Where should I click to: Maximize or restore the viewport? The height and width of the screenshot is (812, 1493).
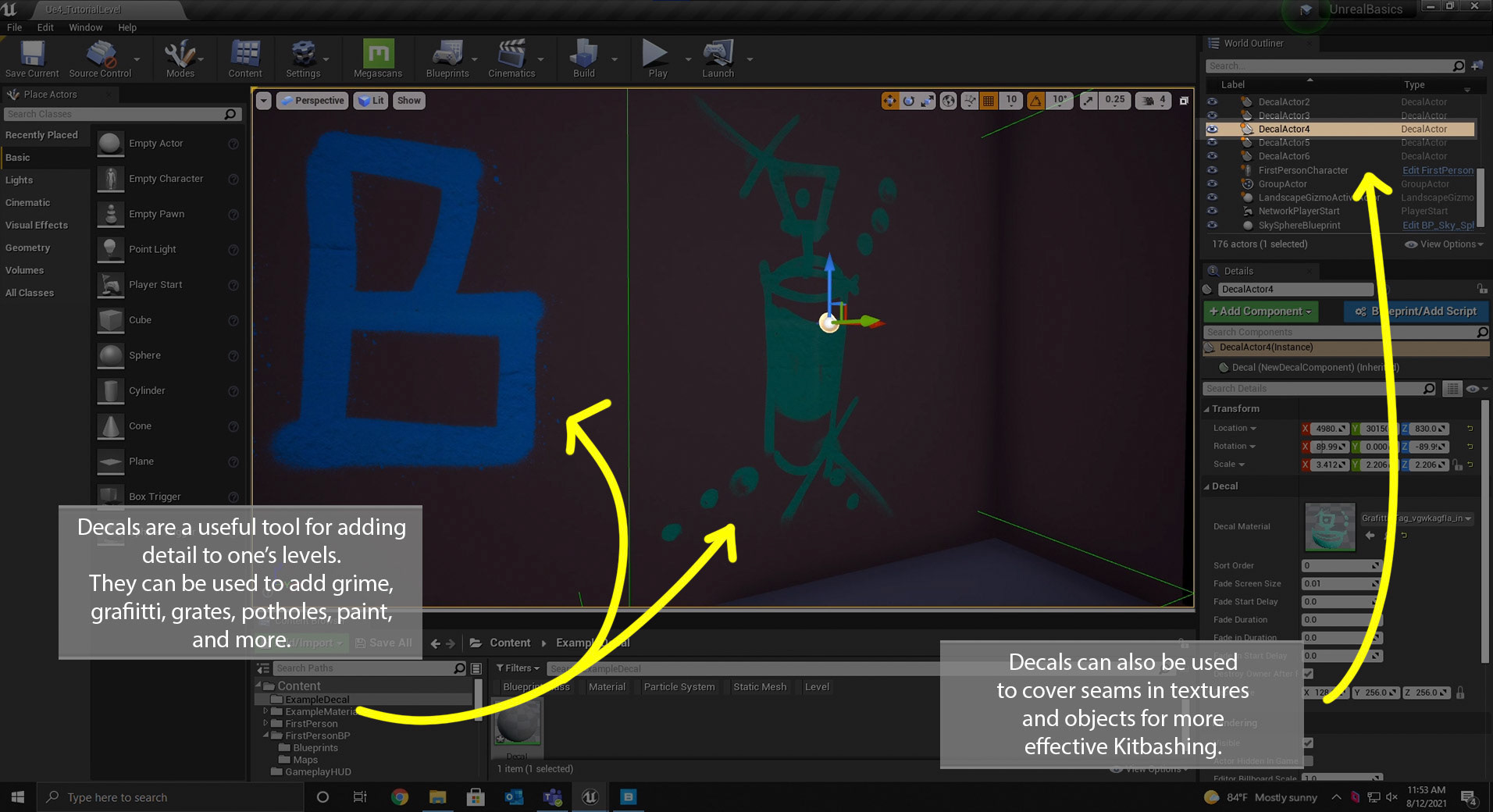click(1184, 101)
